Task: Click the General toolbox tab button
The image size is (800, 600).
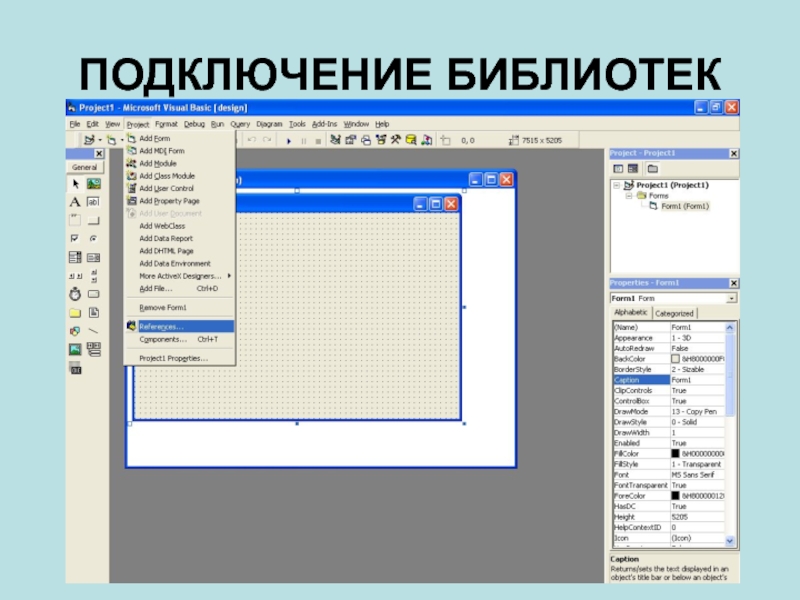Action: tap(85, 168)
